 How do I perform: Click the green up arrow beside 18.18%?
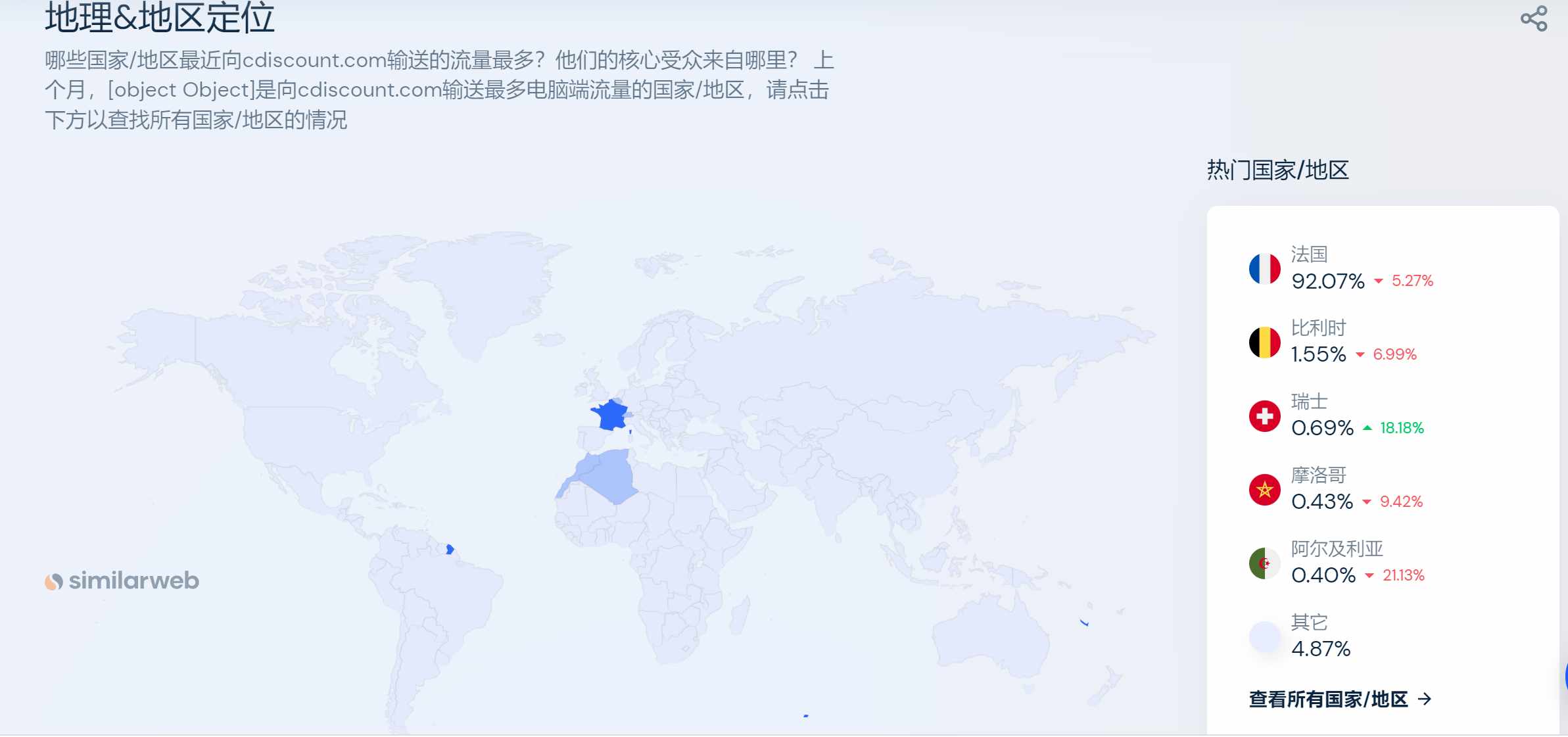click(1367, 428)
